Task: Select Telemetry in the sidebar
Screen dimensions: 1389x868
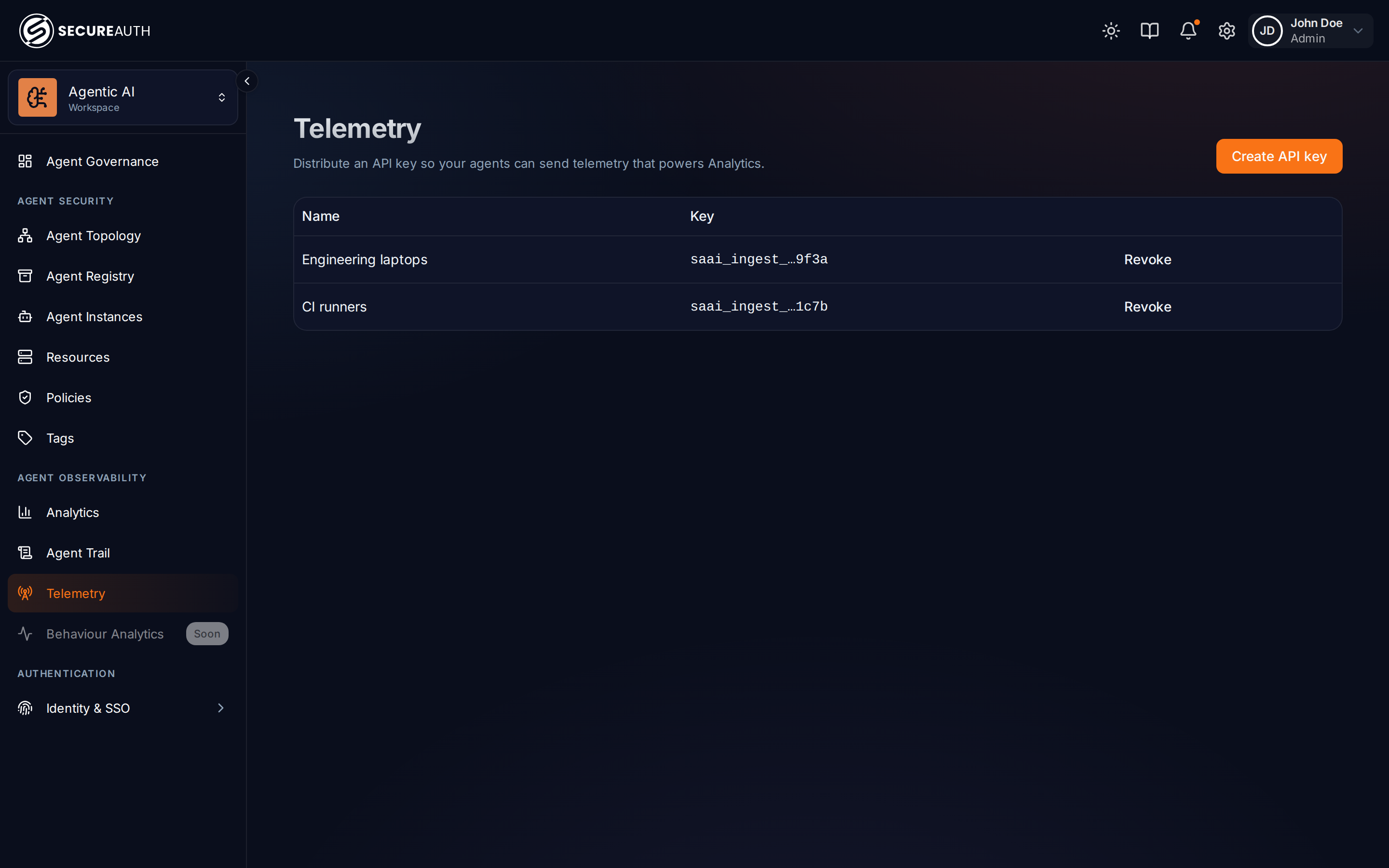Action: point(122,593)
